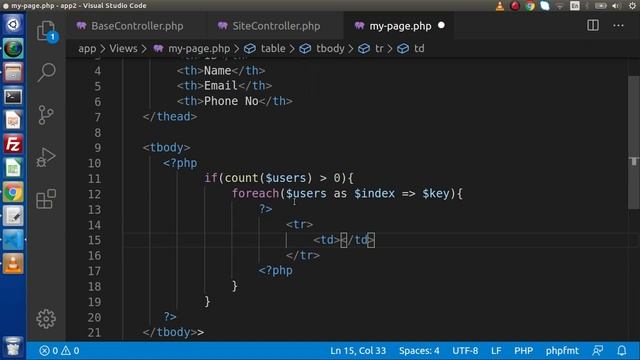
Task: Click the VLC tray icon in top panel
Action: [x=500, y=6]
